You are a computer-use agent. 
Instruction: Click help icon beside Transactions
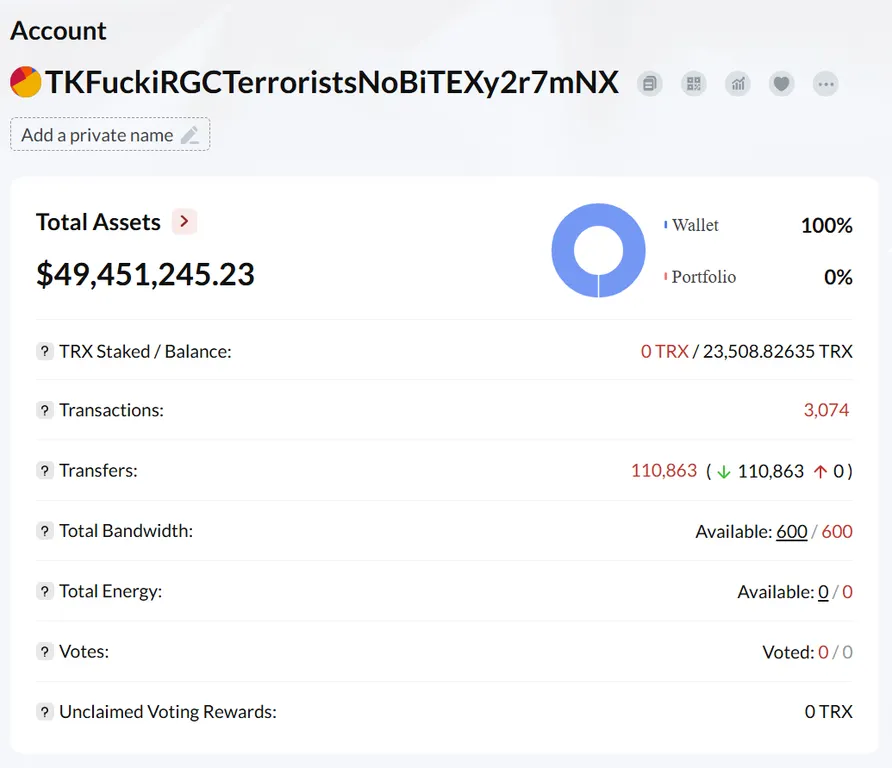click(x=44, y=410)
